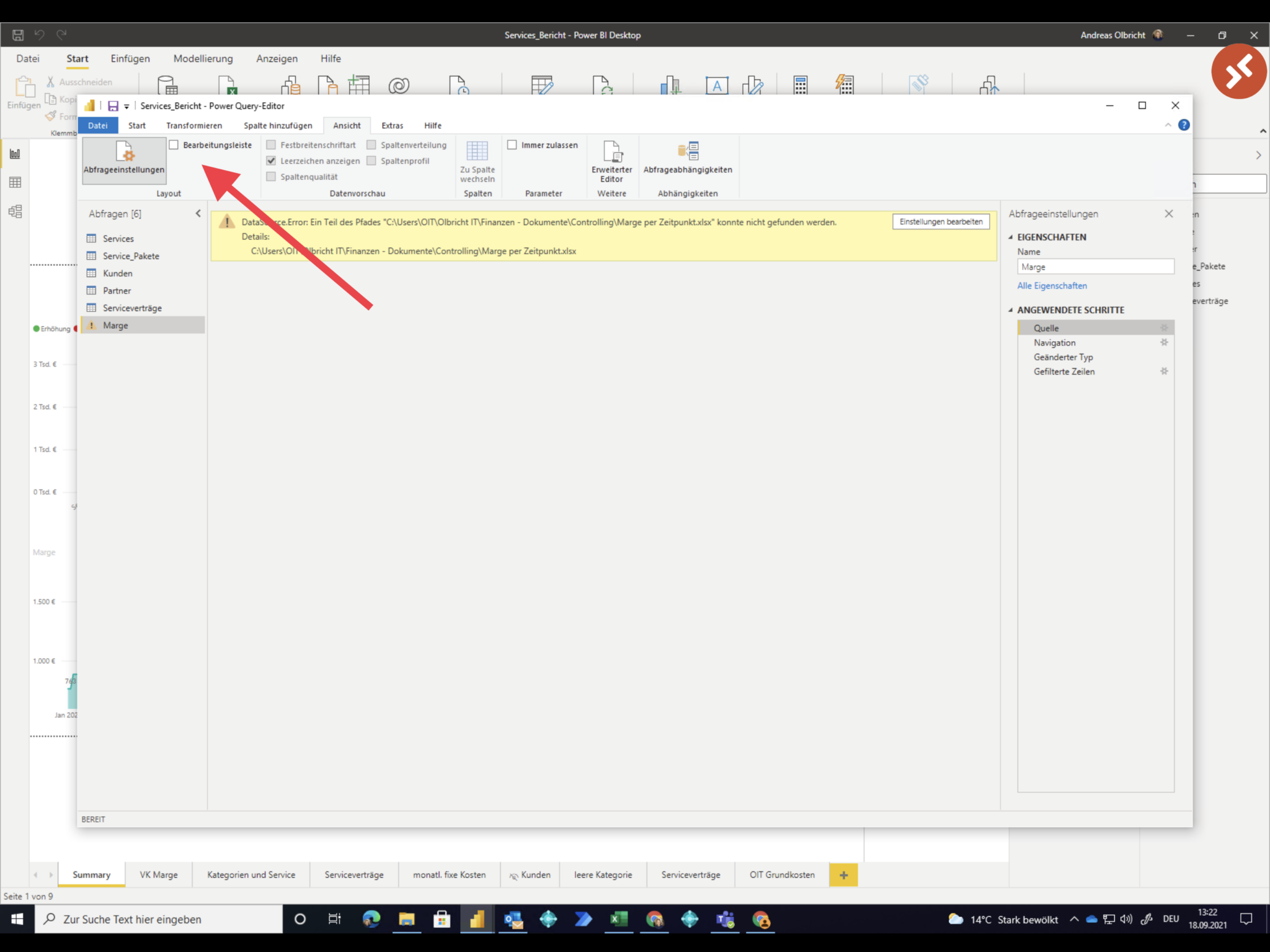This screenshot has height=952, width=1270.
Task: Collapse the EIGENSCHAFTEN section
Action: click(x=1011, y=237)
